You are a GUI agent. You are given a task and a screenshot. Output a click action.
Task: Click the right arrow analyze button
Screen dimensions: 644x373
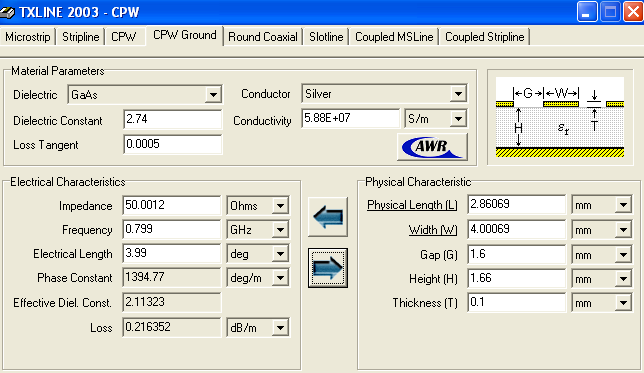click(x=328, y=268)
